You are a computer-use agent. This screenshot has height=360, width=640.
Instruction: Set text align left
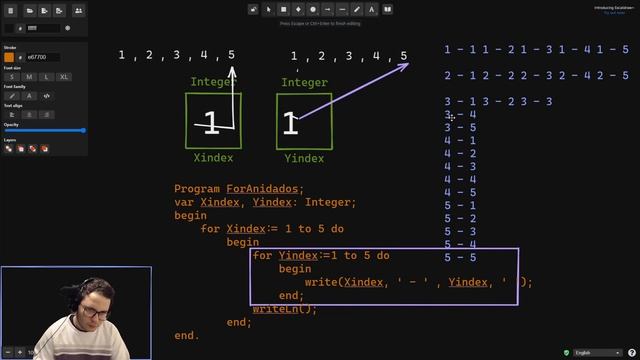click(x=12, y=115)
